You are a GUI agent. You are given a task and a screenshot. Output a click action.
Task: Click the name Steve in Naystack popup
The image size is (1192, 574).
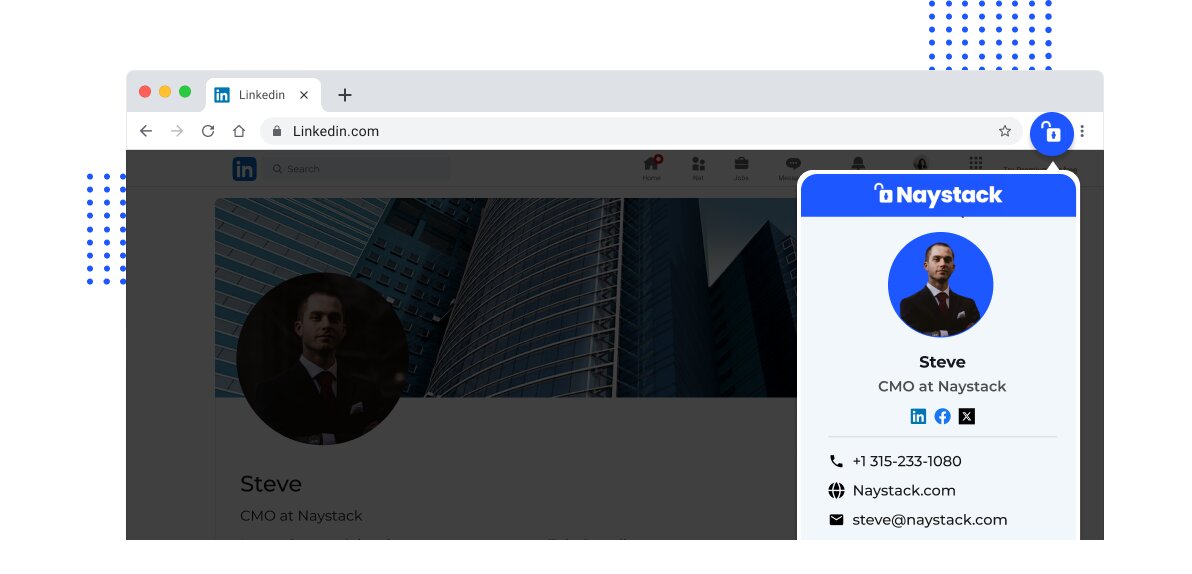click(x=942, y=362)
